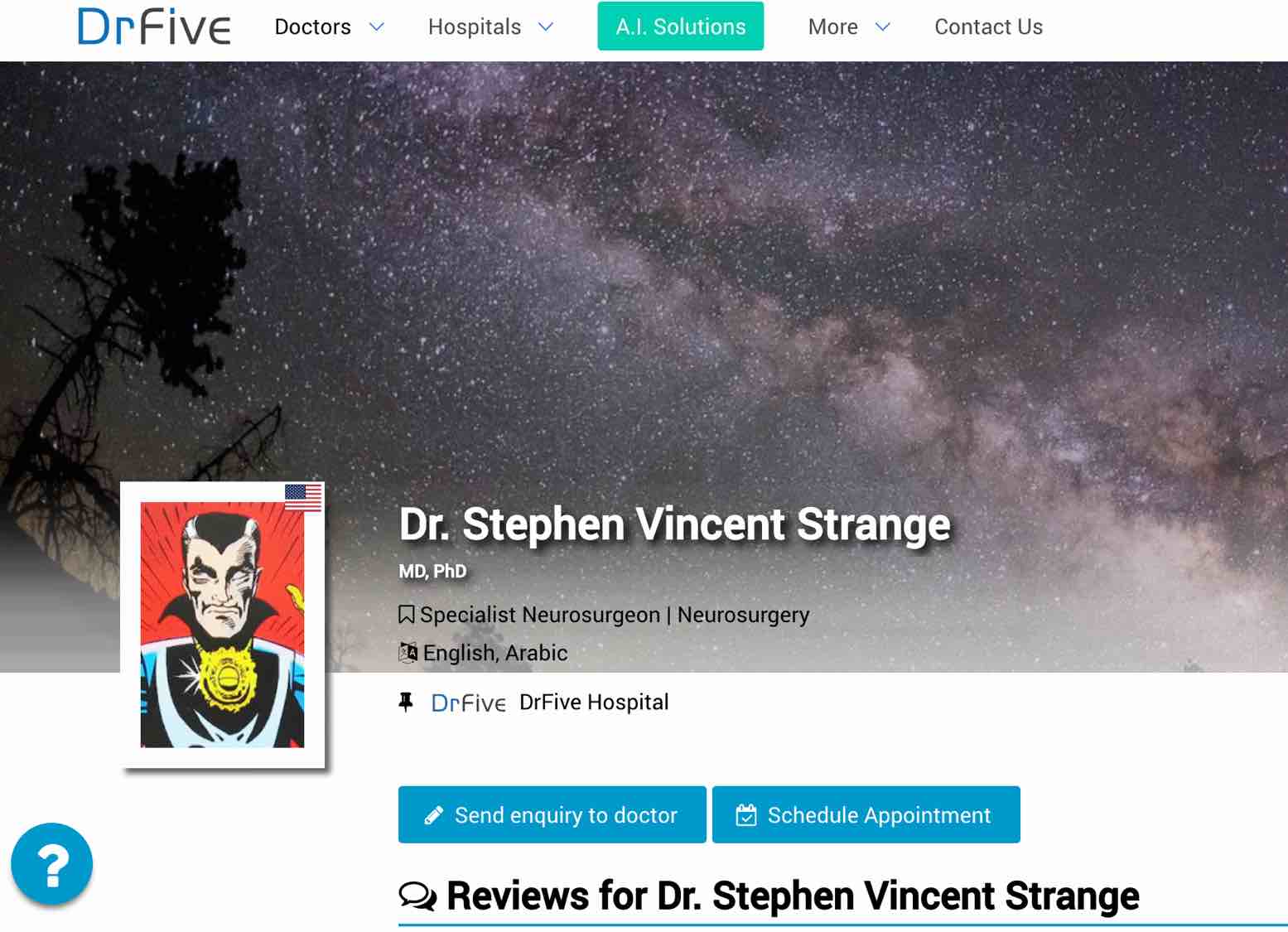Click the pushpin icon near DrFive Hospital

click(x=406, y=703)
